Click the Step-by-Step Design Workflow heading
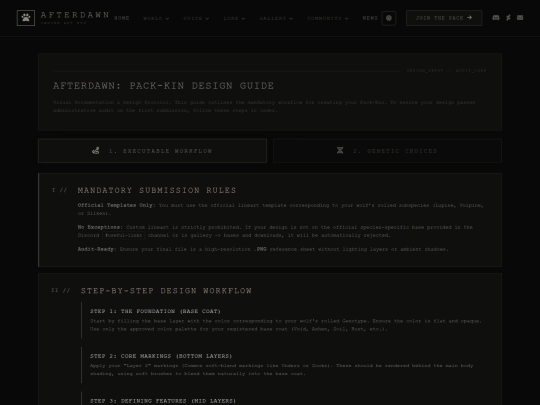Screen dimensions: 540x405 [x=166, y=291]
